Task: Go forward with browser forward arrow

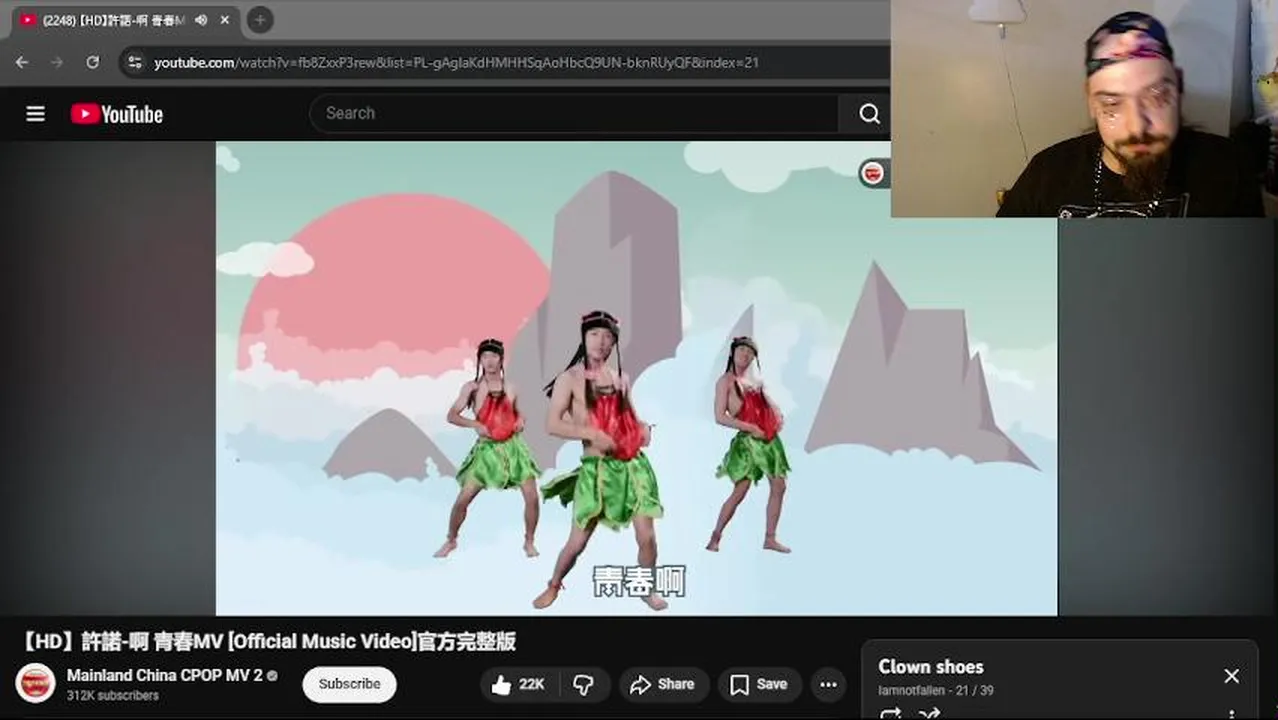Action: pyautogui.click(x=57, y=62)
